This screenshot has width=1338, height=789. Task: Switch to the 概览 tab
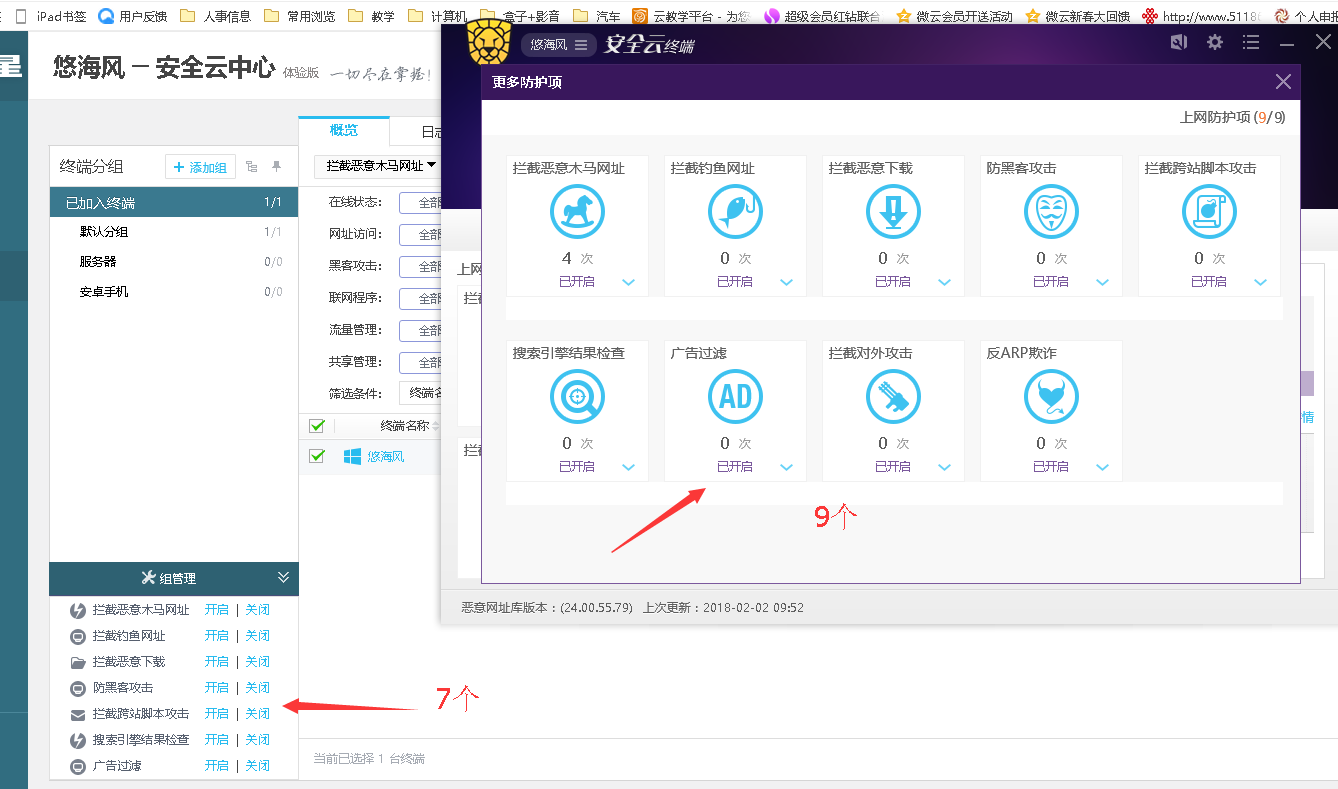pyautogui.click(x=344, y=131)
